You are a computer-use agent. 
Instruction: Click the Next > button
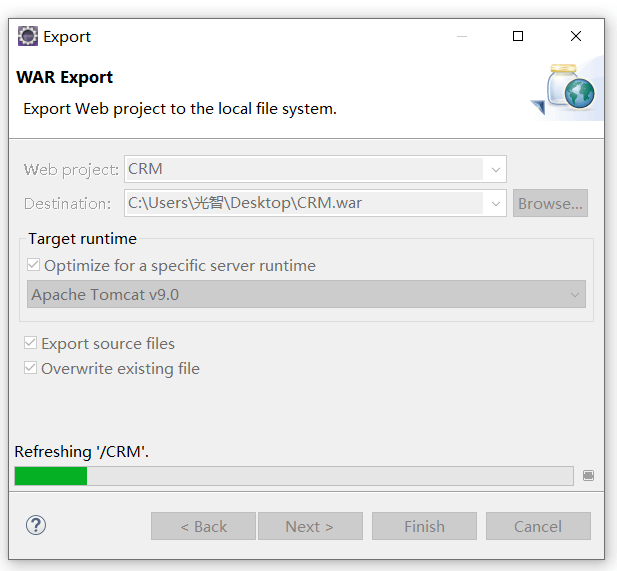(x=310, y=526)
